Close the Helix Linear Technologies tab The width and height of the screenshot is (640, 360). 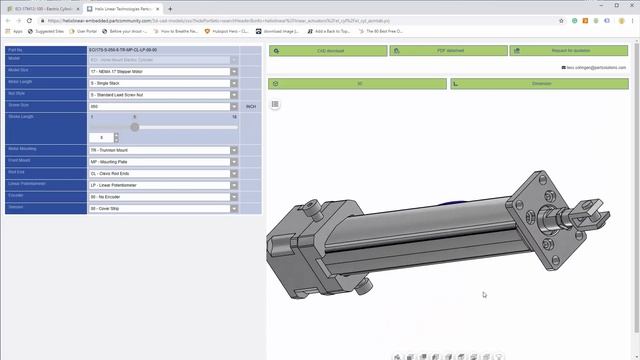coord(158,9)
